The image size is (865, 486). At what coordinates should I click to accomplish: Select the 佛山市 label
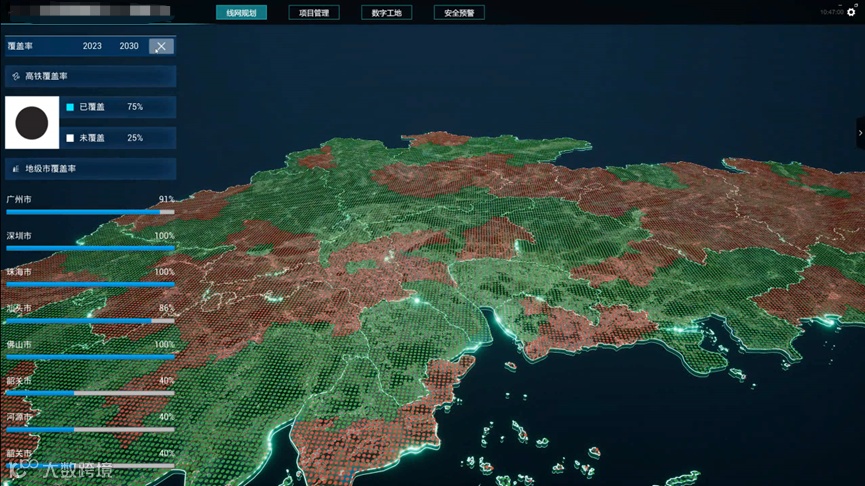[x=19, y=344]
